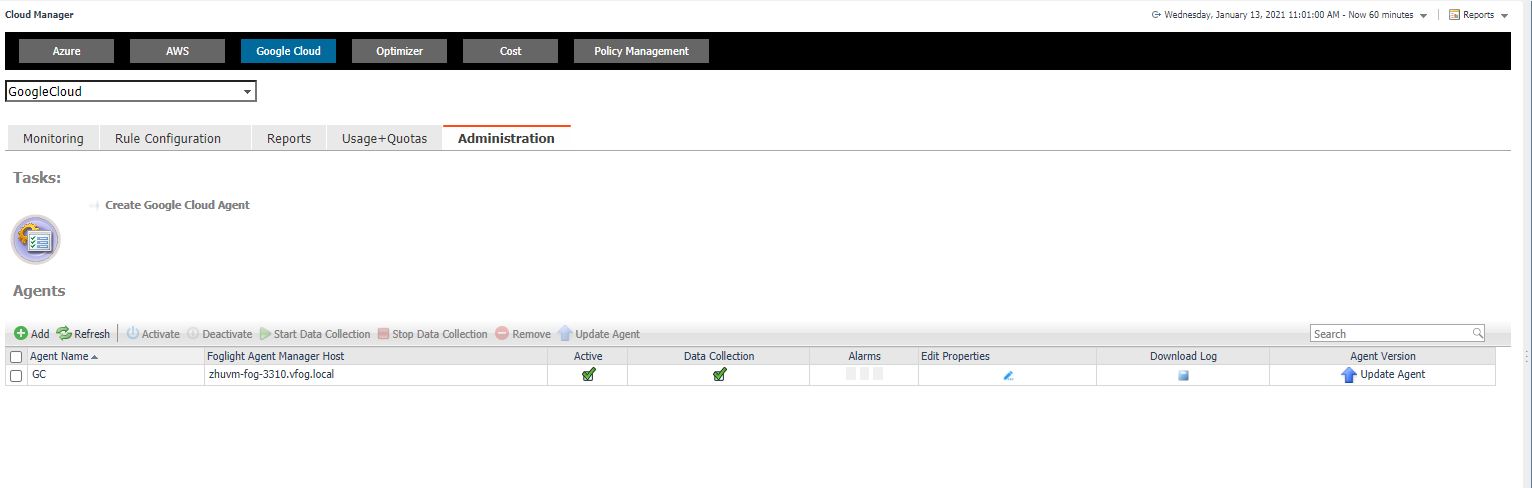Click the Stop Data Collection red icon
This screenshot has height=488, width=1532.
point(383,334)
